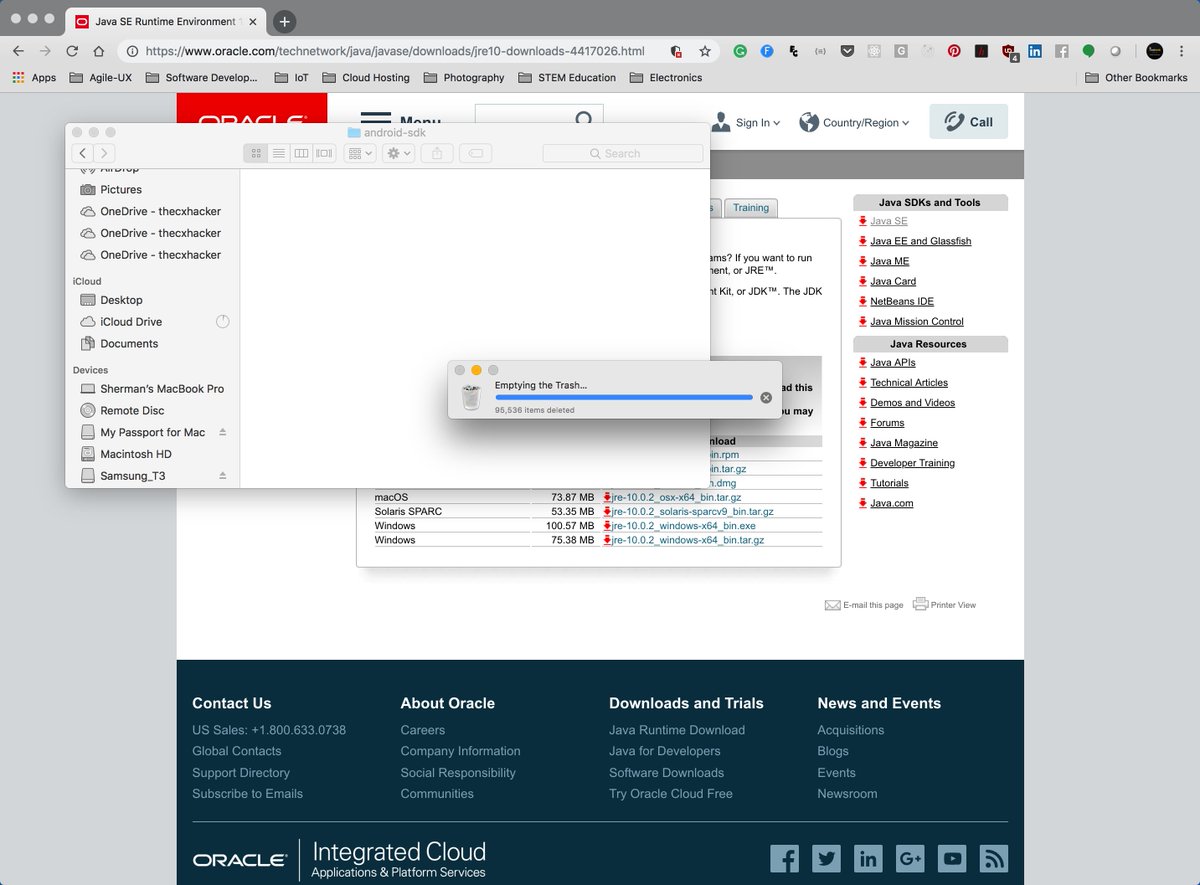Open Finder action gear menu
Viewport: 1200px width, 885px height.
pyautogui.click(x=399, y=153)
